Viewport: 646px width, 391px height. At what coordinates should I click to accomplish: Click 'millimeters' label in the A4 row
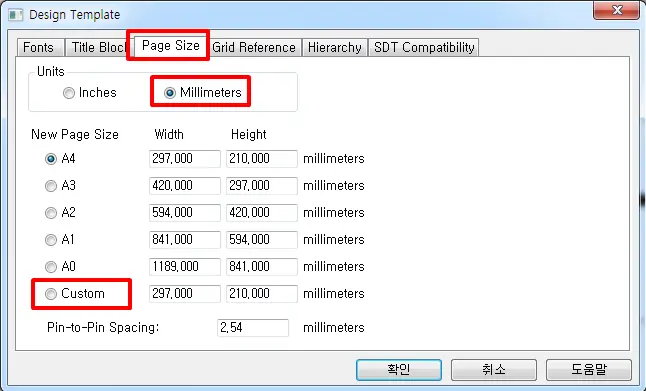click(334, 159)
